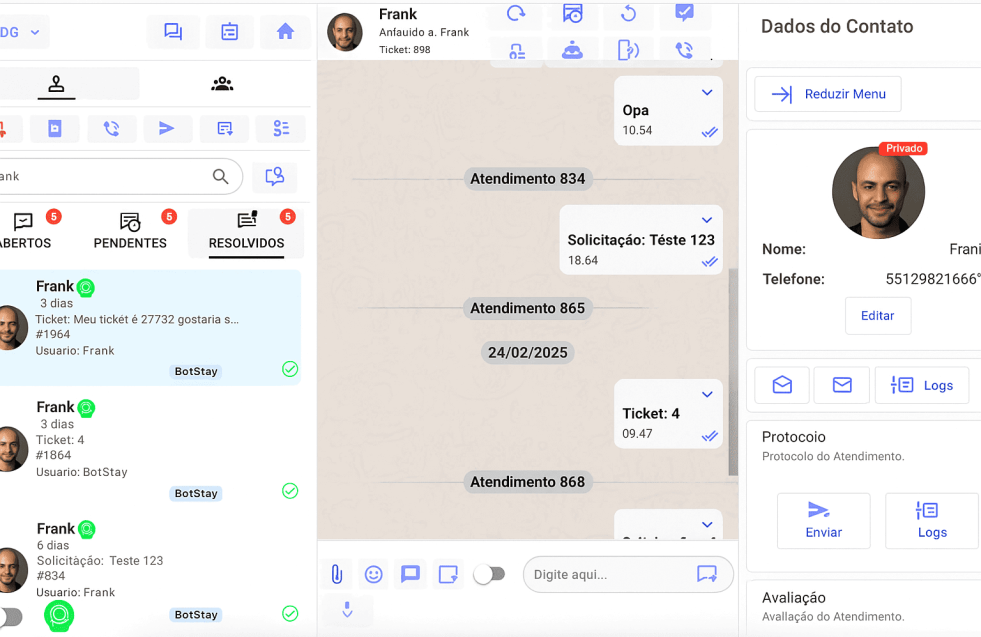Expand options chevron on the Opa message
Image resolution: width=981 pixels, height=637 pixels.
point(707,93)
